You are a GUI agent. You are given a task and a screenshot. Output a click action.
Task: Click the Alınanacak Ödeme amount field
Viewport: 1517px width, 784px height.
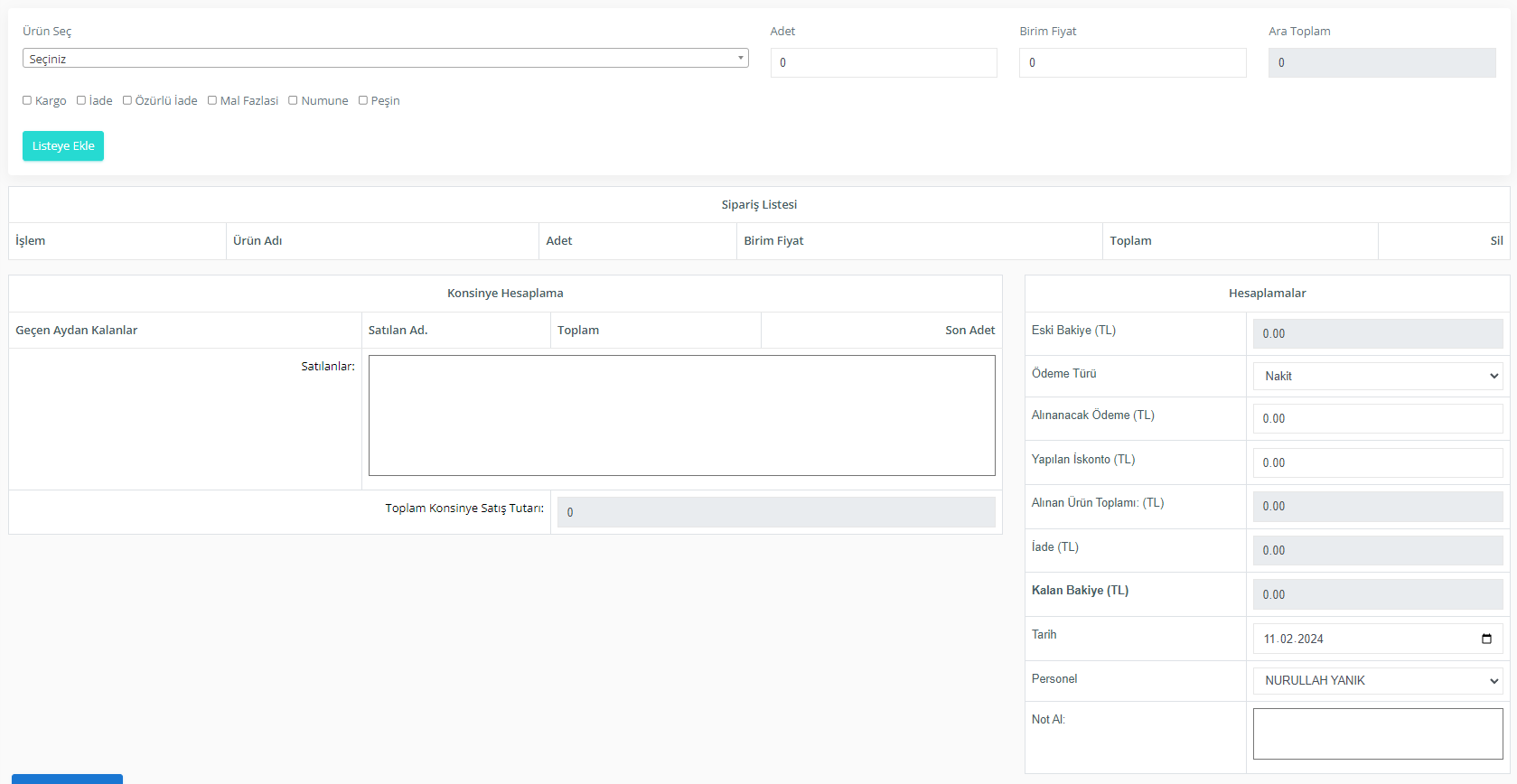coord(1377,418)
